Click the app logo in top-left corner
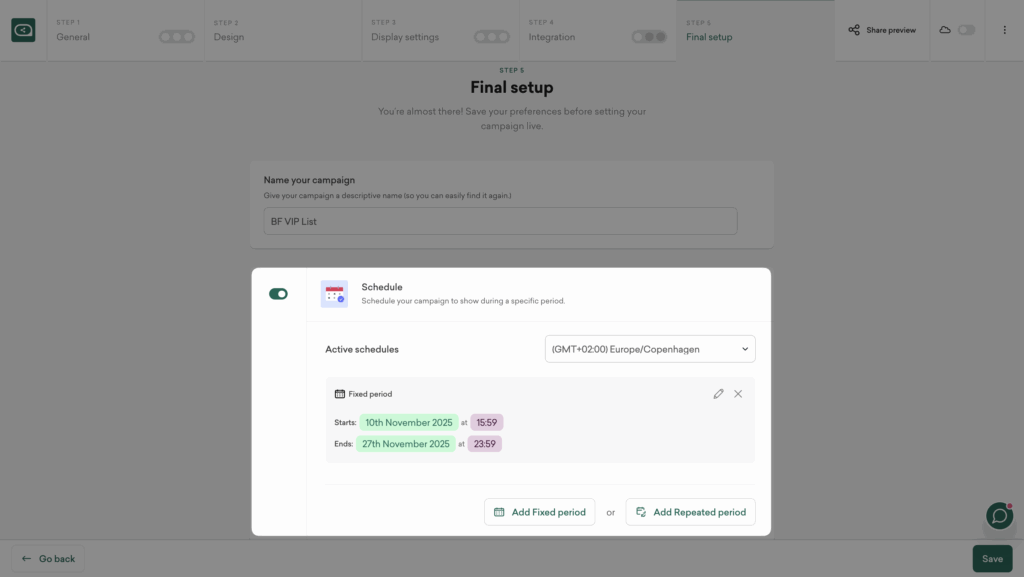The height and width of the screenshot is (577, 1024). pyautogui.click(x=23, y=31)
